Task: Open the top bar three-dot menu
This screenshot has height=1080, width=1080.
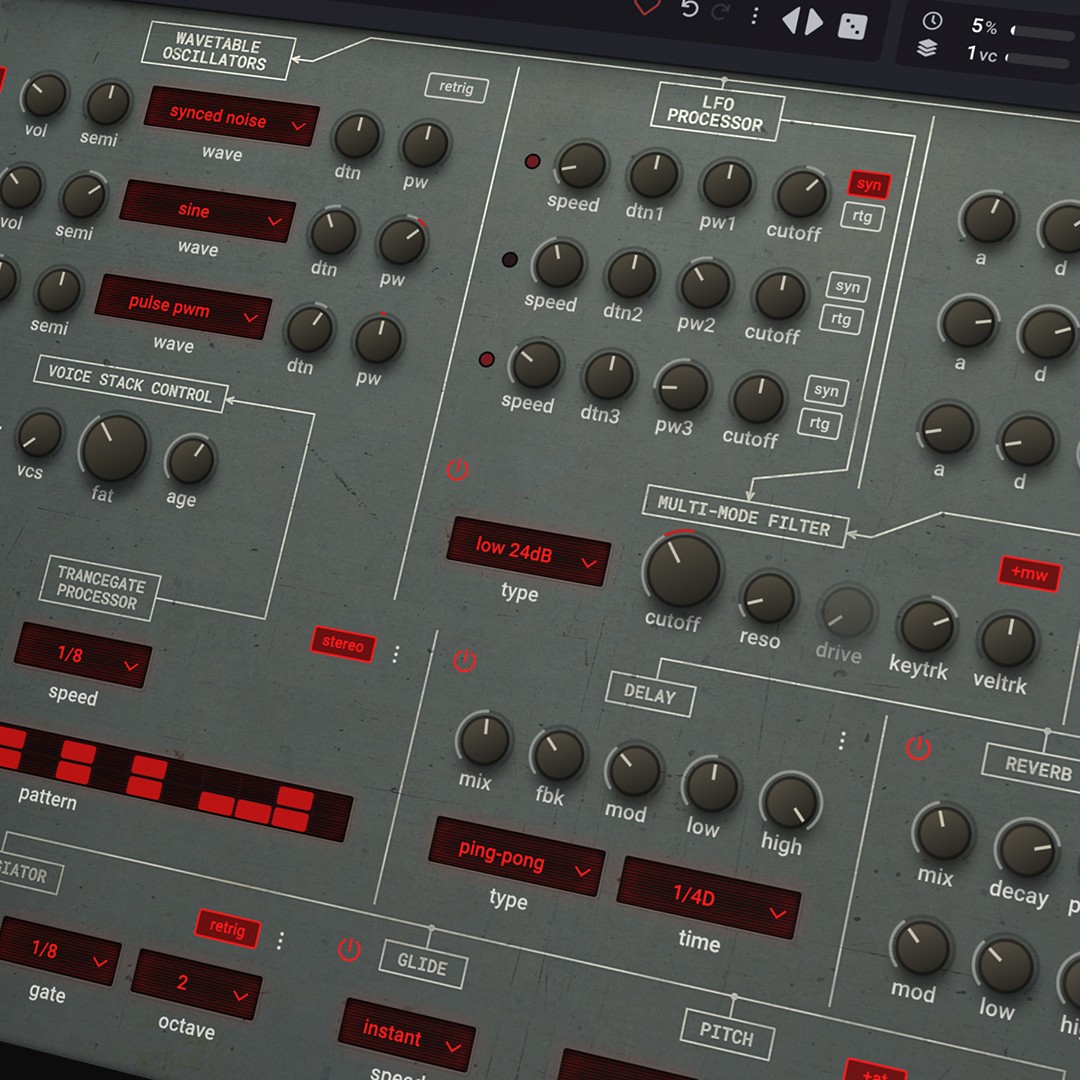Action: (755, 15)
